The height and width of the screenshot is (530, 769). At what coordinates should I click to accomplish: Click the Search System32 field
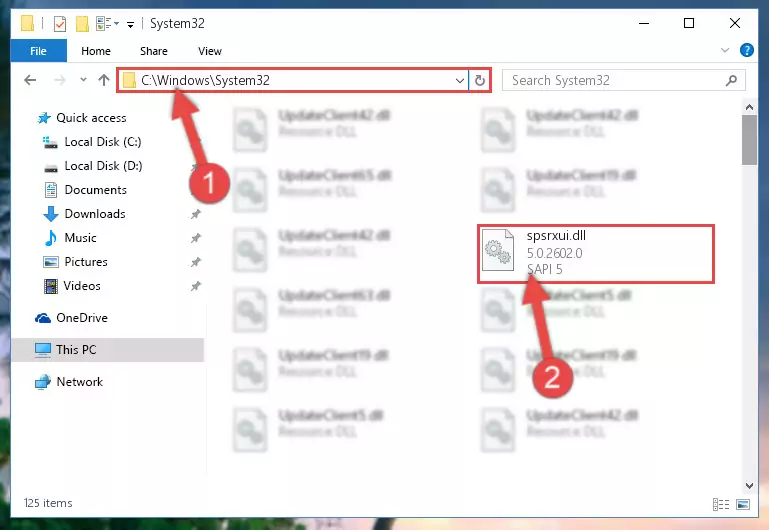[x=624, y=80]
